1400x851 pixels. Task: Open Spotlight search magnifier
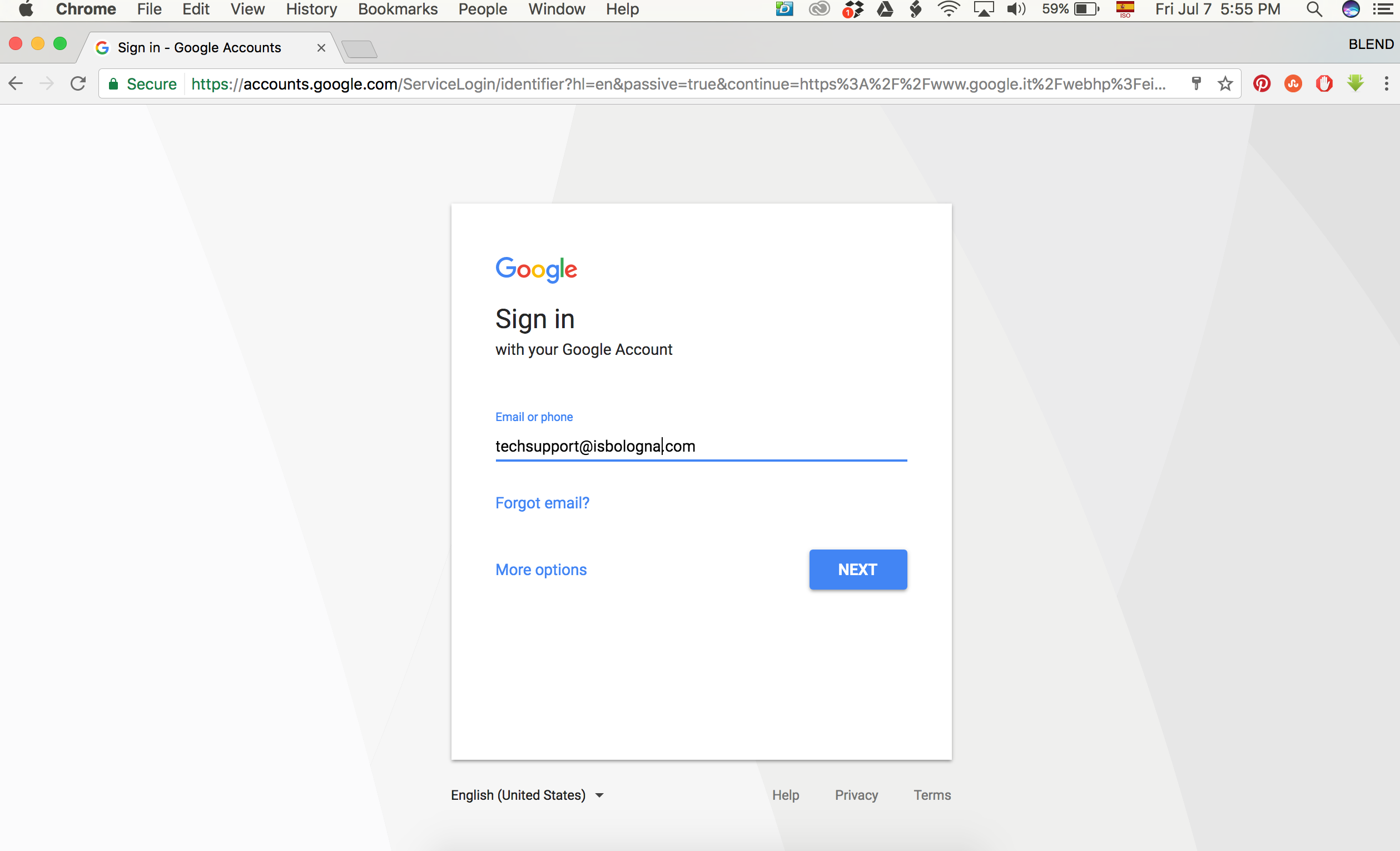[x=1314, y=9]
